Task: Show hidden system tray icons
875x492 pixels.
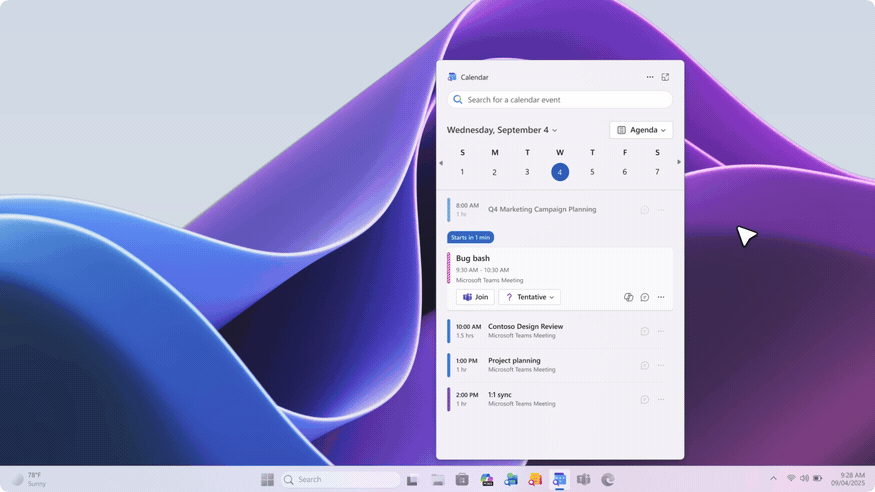Action: tap(773, 478)
